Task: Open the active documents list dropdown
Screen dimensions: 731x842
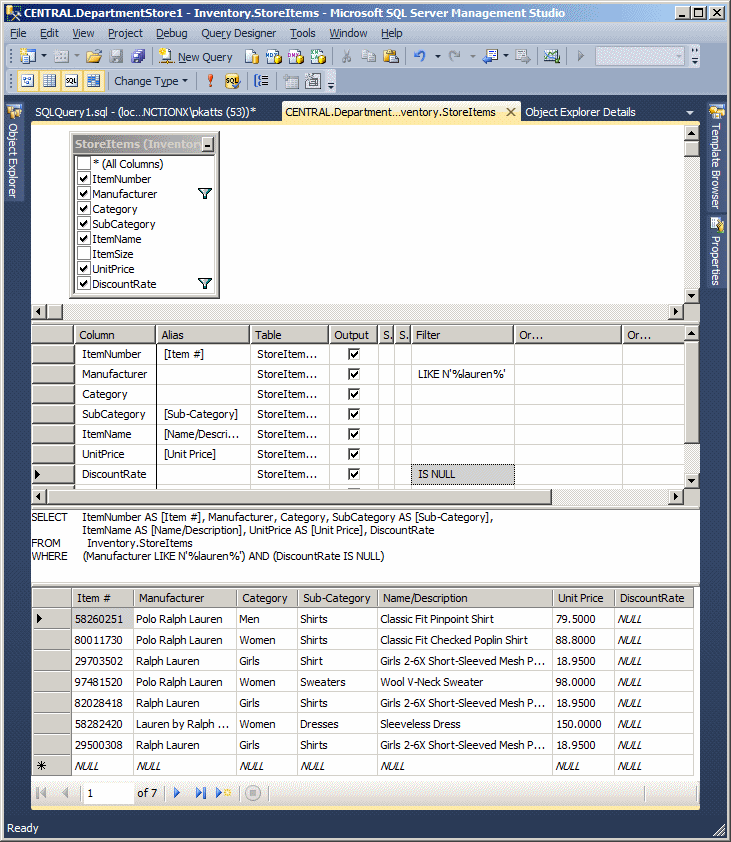Action: tap(690, 113)
